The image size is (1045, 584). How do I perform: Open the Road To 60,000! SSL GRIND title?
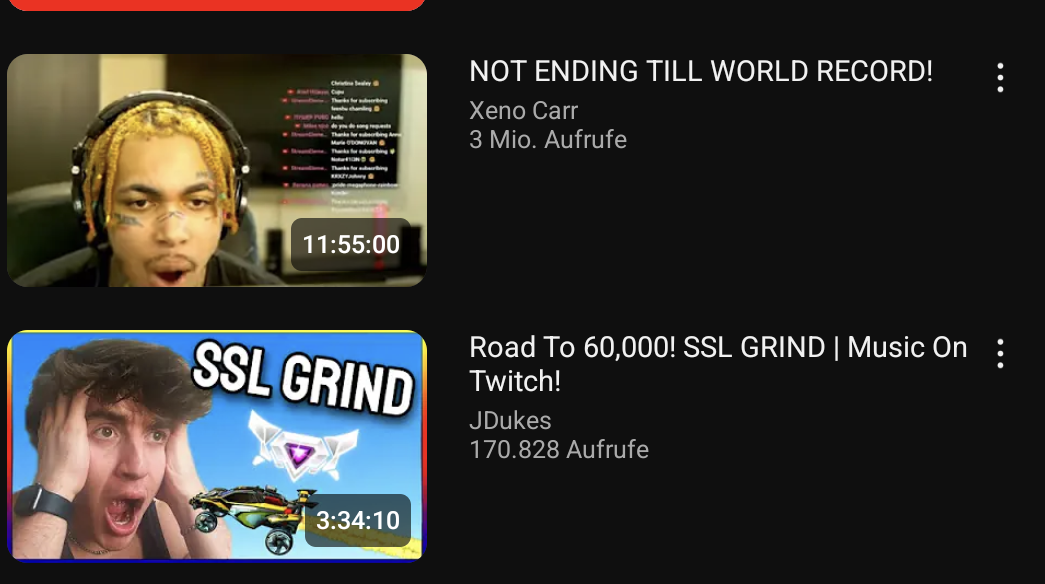click(x=718, y=364)
